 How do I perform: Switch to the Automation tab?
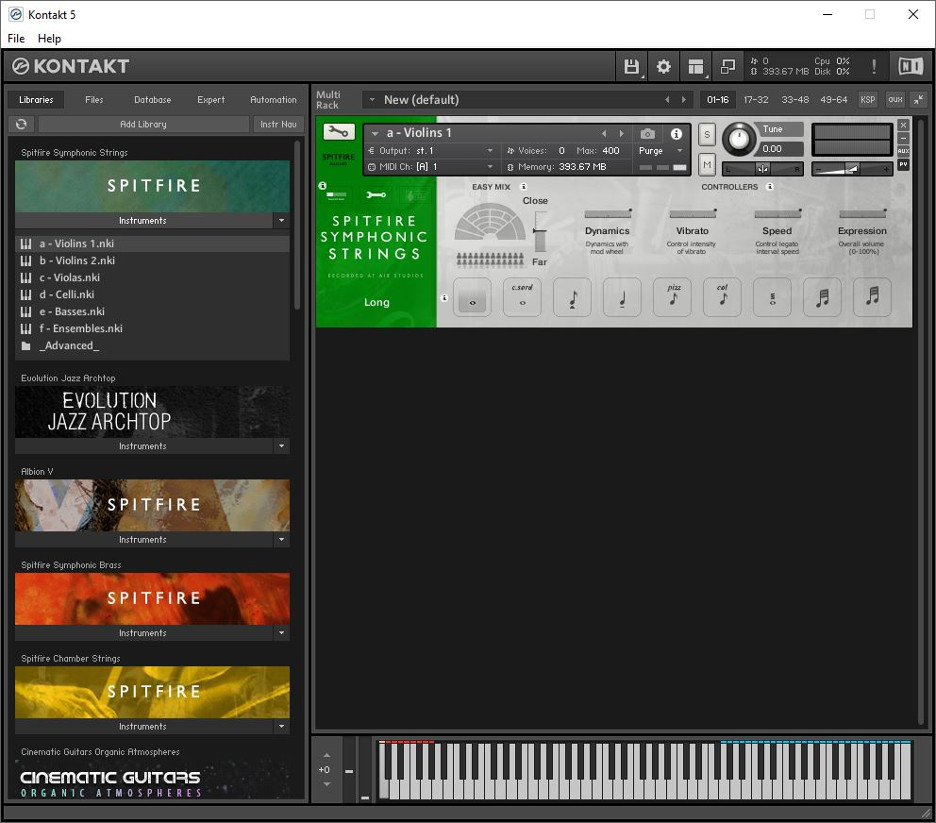pyautogui.click(x=273, y=100)
